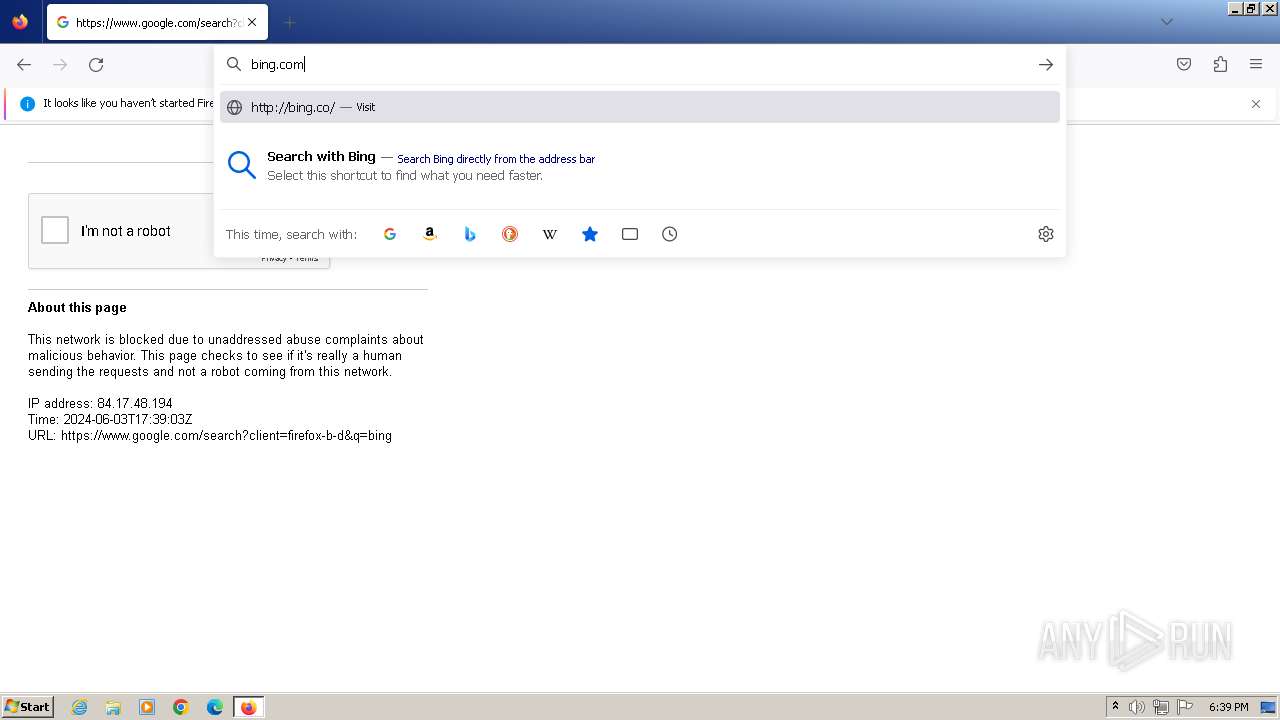Go forward one page
This screenshot has width=1280, height=720.
click(x=60, y=65)
